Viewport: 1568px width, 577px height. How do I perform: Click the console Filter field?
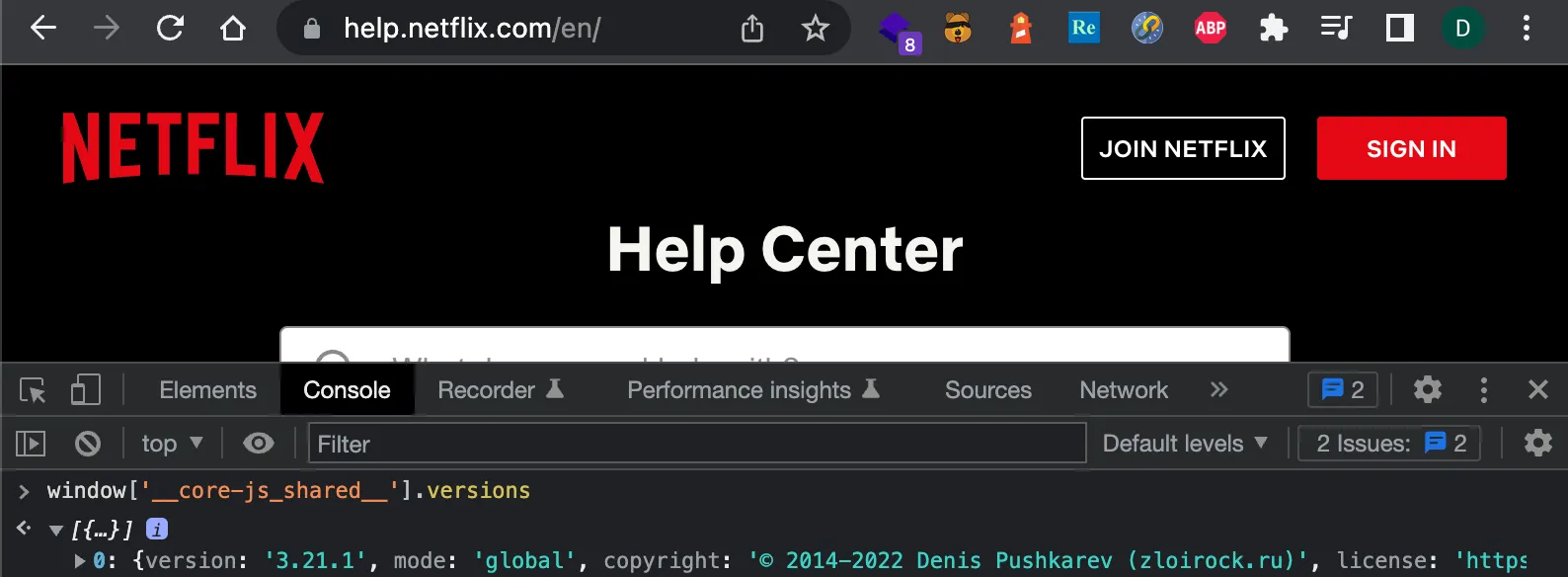tap(697, 444)
